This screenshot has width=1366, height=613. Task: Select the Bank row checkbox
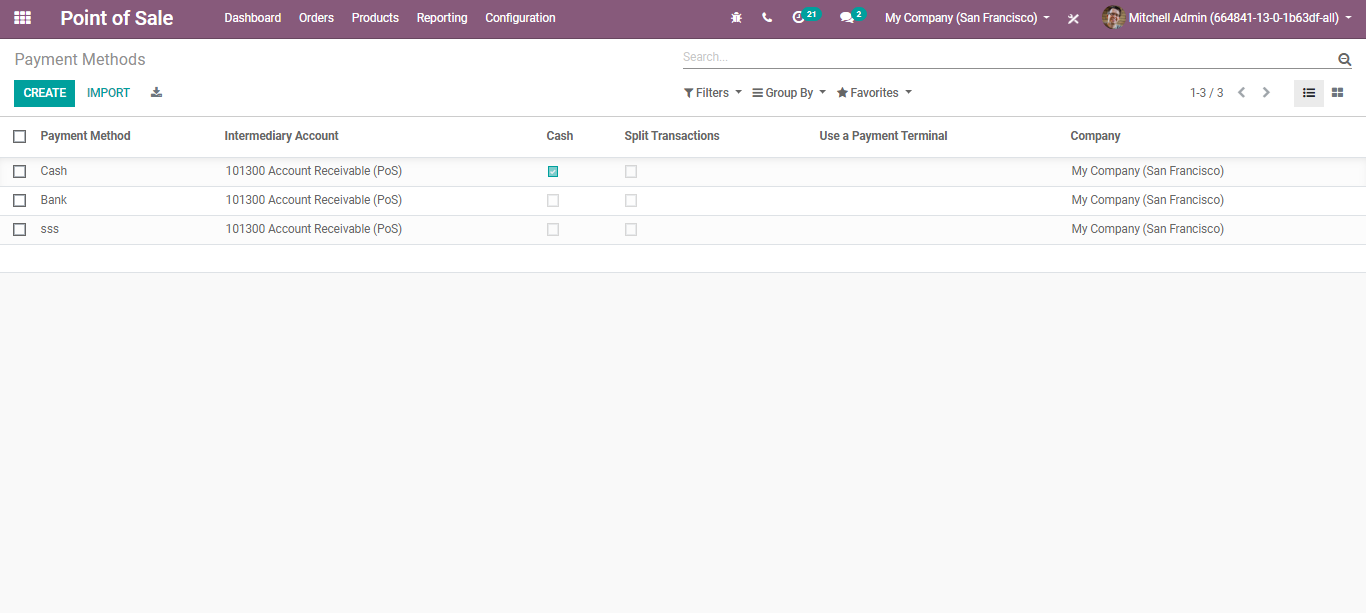19,200
